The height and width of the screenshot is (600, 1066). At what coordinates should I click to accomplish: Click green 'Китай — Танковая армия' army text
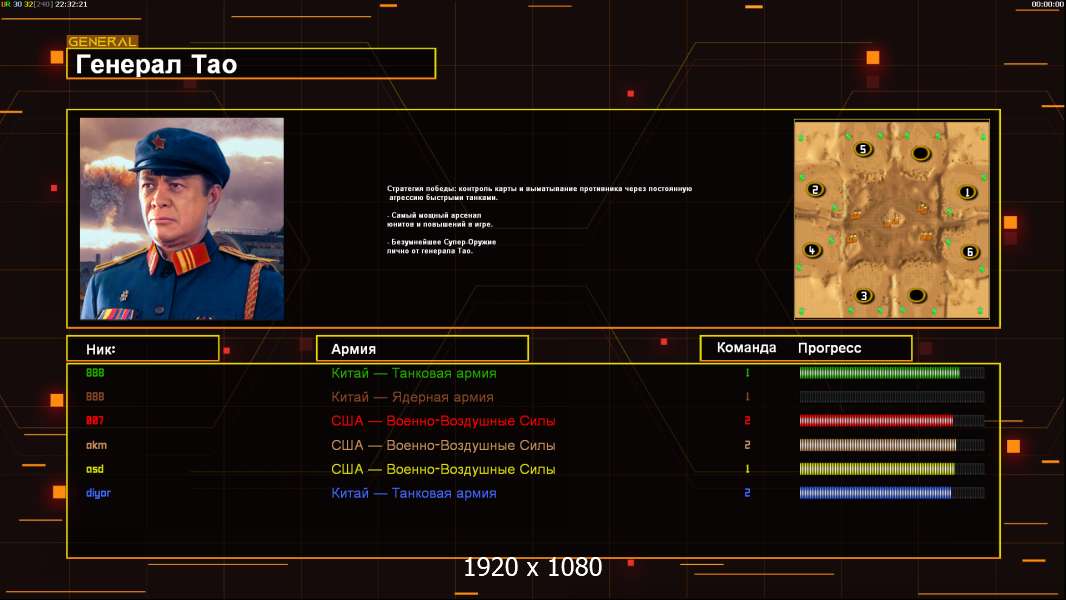click(413, 373)
